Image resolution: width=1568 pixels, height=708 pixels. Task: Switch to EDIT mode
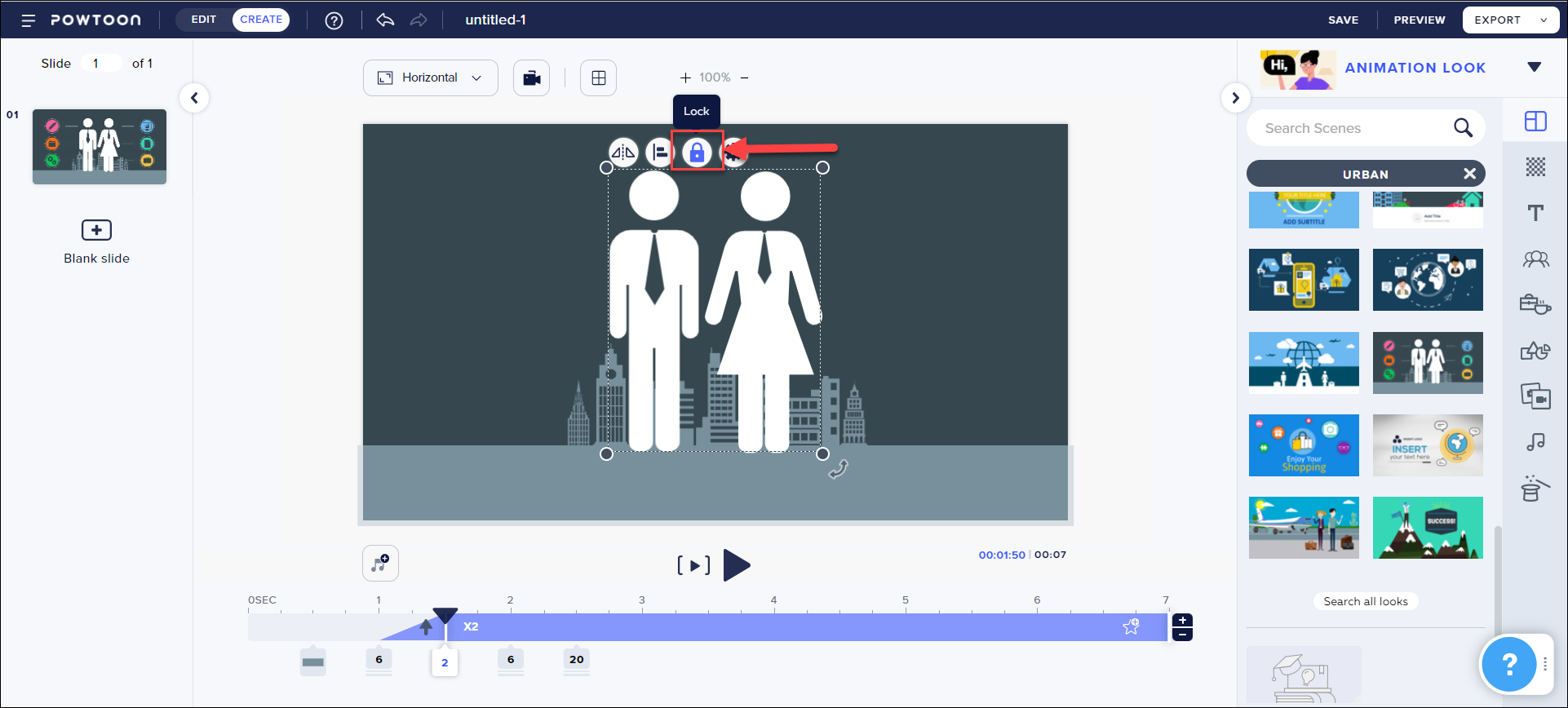204,20
